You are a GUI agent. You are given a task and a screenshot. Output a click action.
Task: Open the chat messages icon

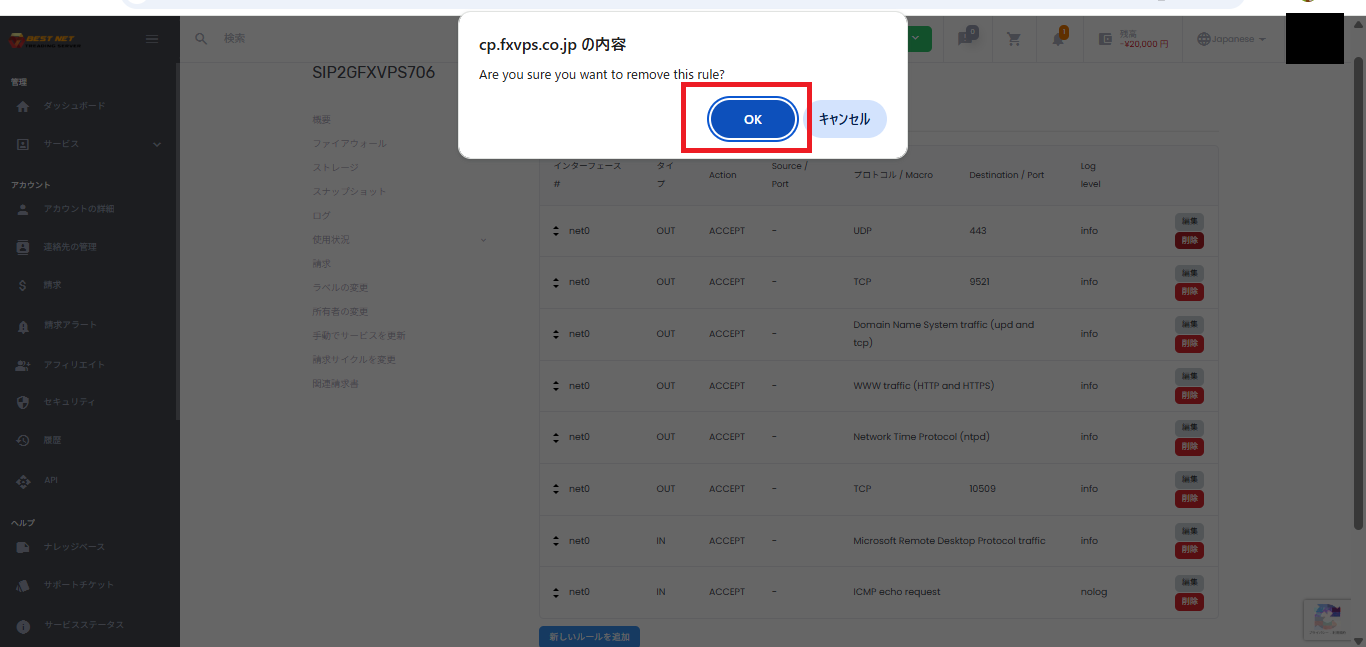tap(965, 39)
